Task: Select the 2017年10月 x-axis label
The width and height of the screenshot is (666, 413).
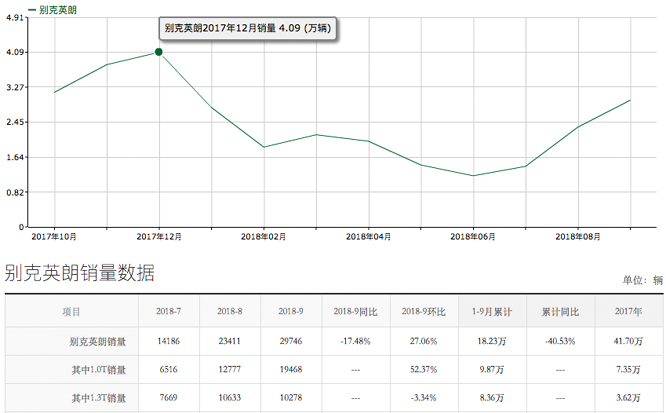Action: (x=54, y=236)
